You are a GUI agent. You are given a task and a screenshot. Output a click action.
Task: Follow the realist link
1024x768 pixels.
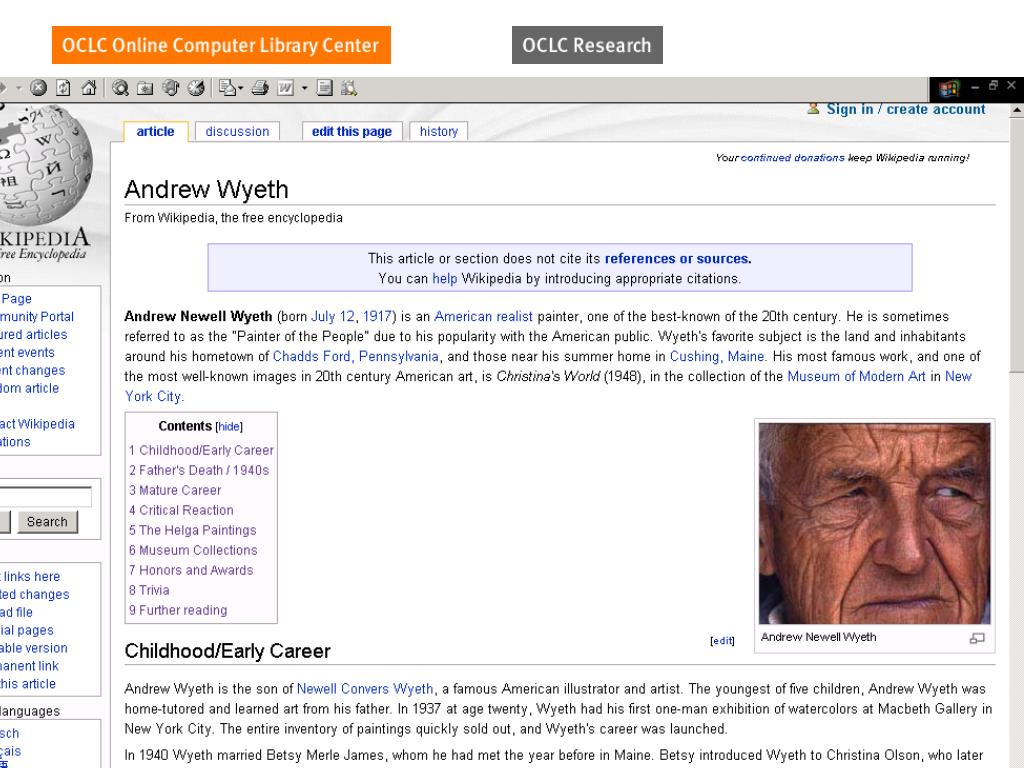[x=515, y=317]
